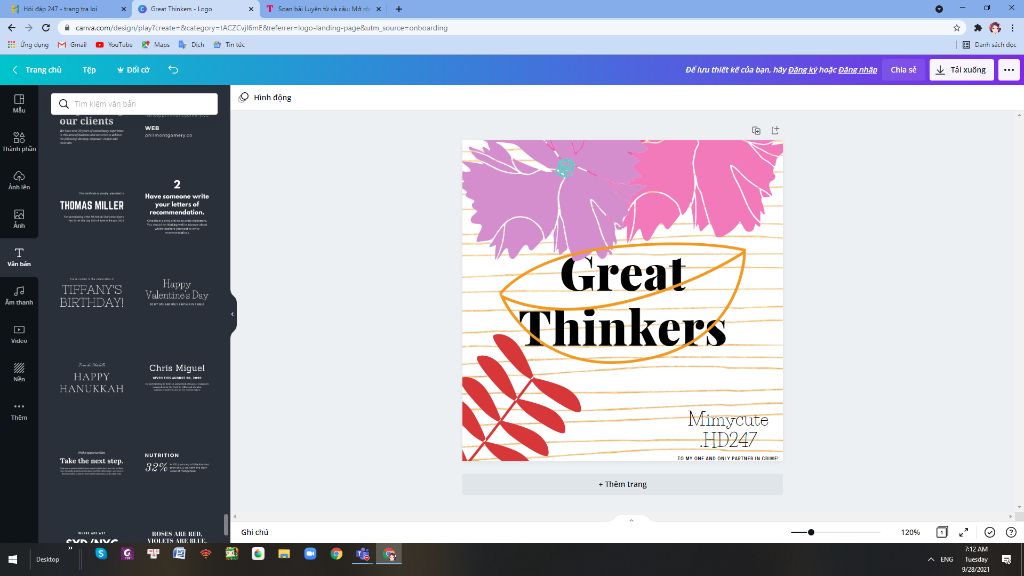Show more options via Thêm sidebar icon

point(19,410)
